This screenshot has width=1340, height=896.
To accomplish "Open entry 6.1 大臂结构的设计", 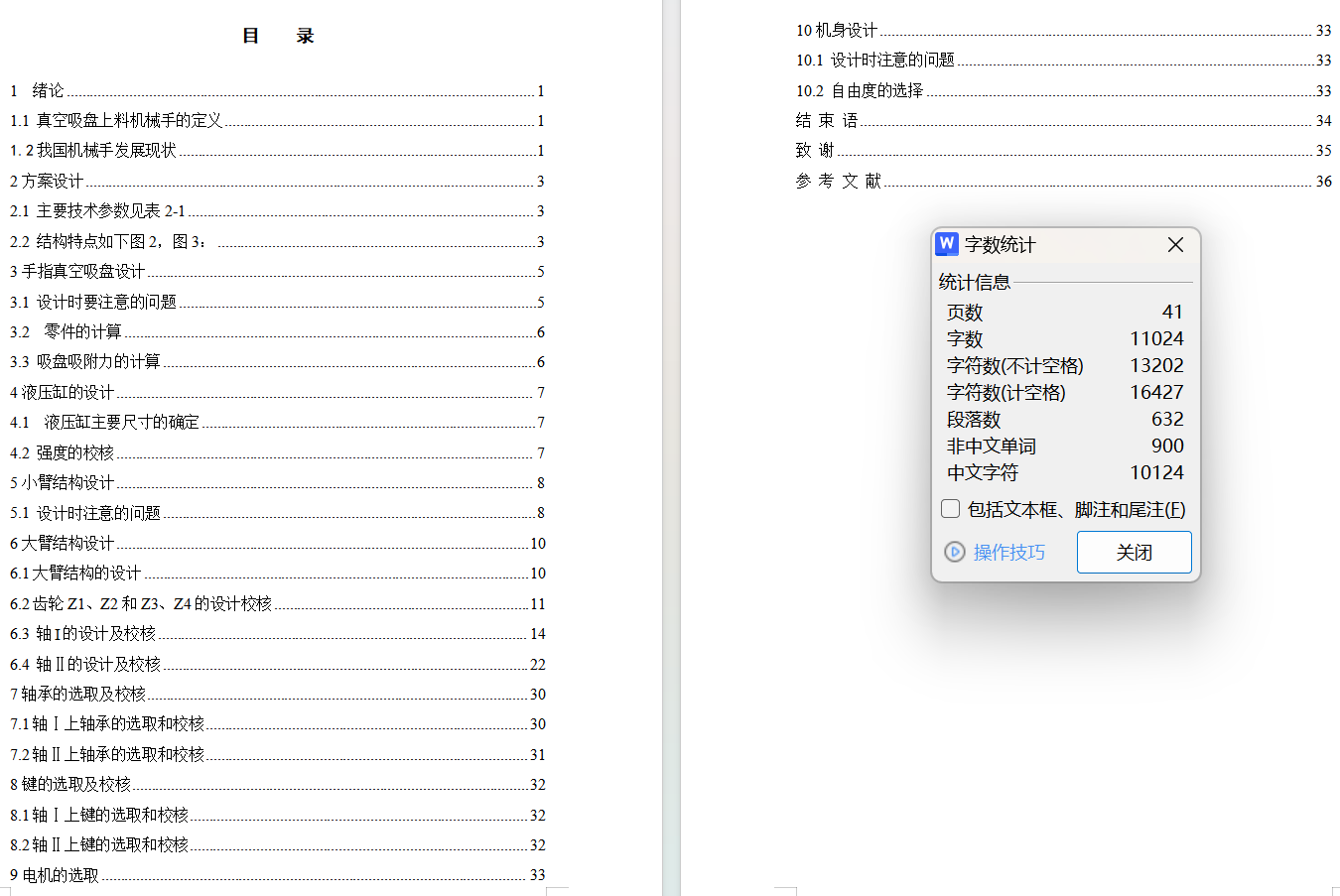I will pos(277,573).
